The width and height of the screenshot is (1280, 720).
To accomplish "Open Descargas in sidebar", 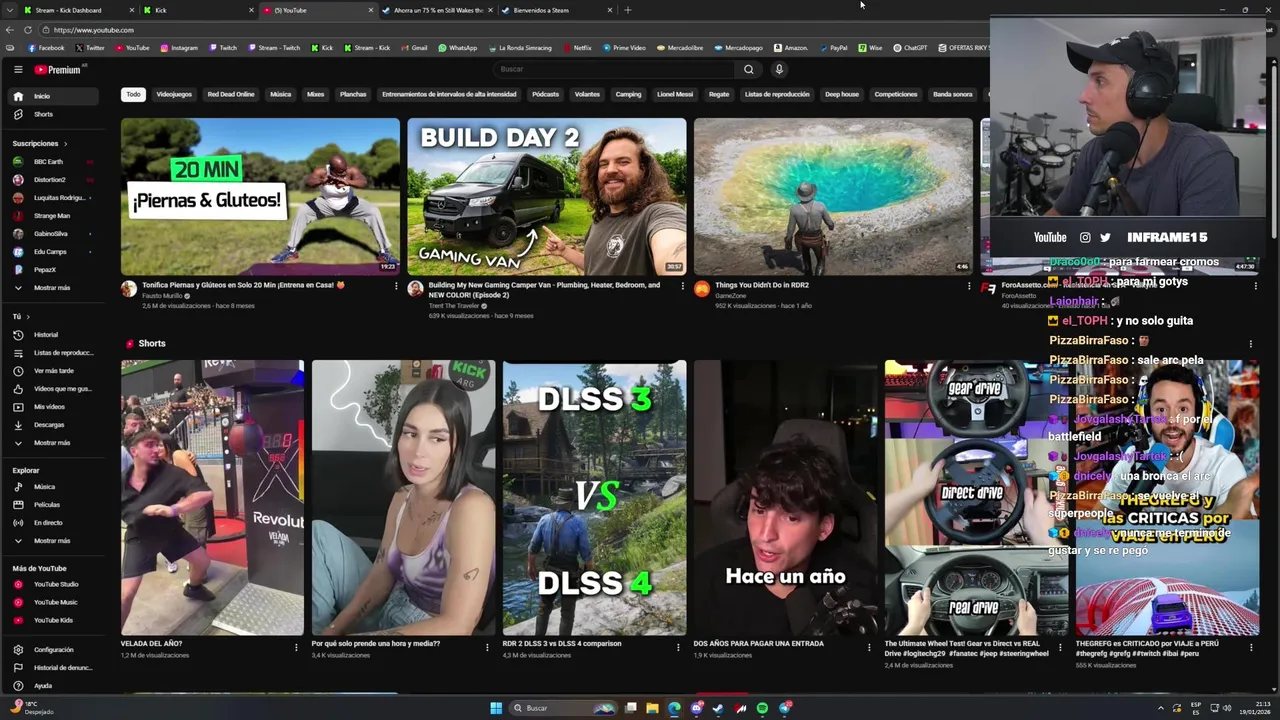I will pyautogui.click(x=55, y=424).
